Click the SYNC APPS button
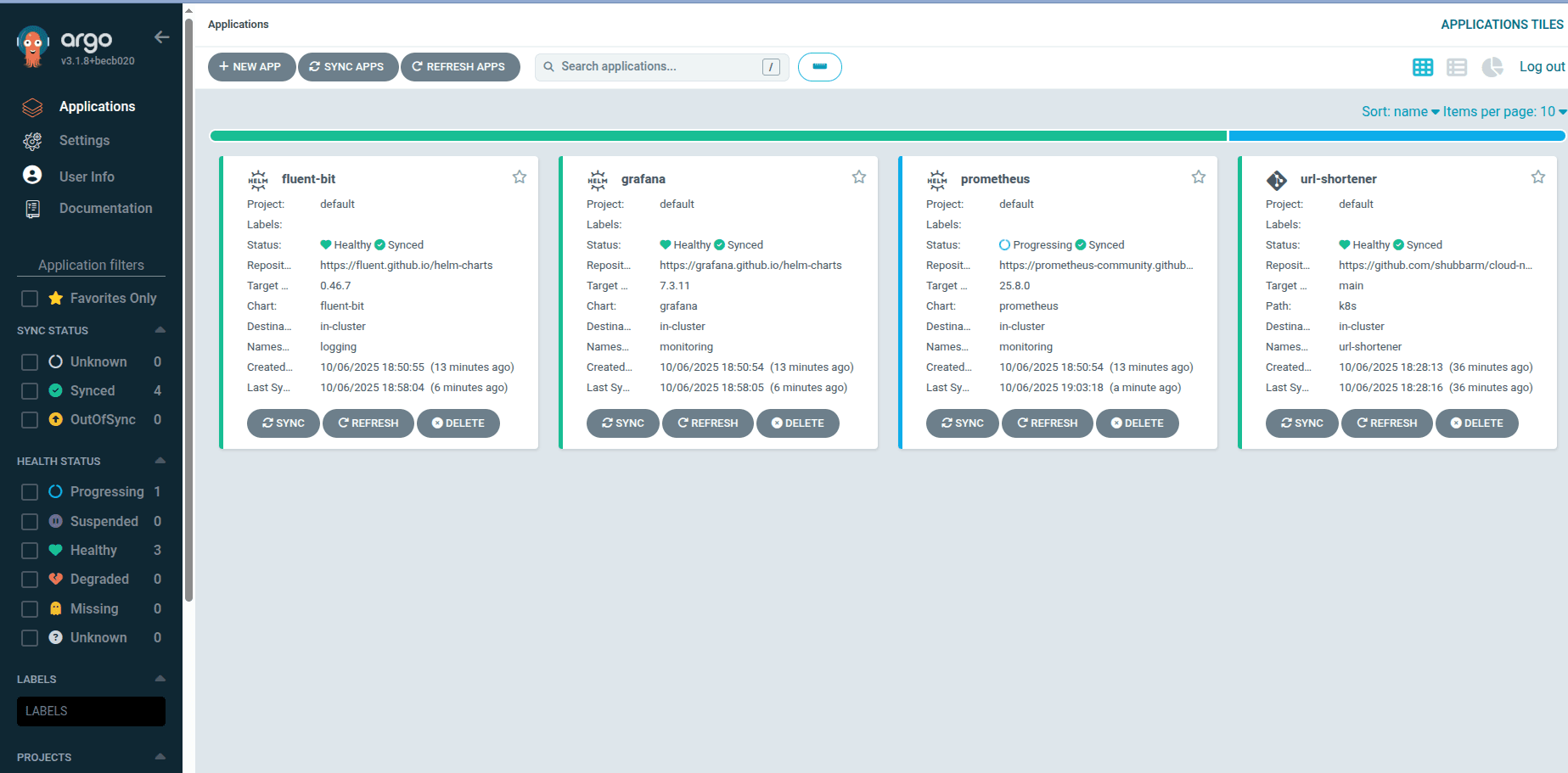This screenshot has width=1568, height=773. [348, 67]
